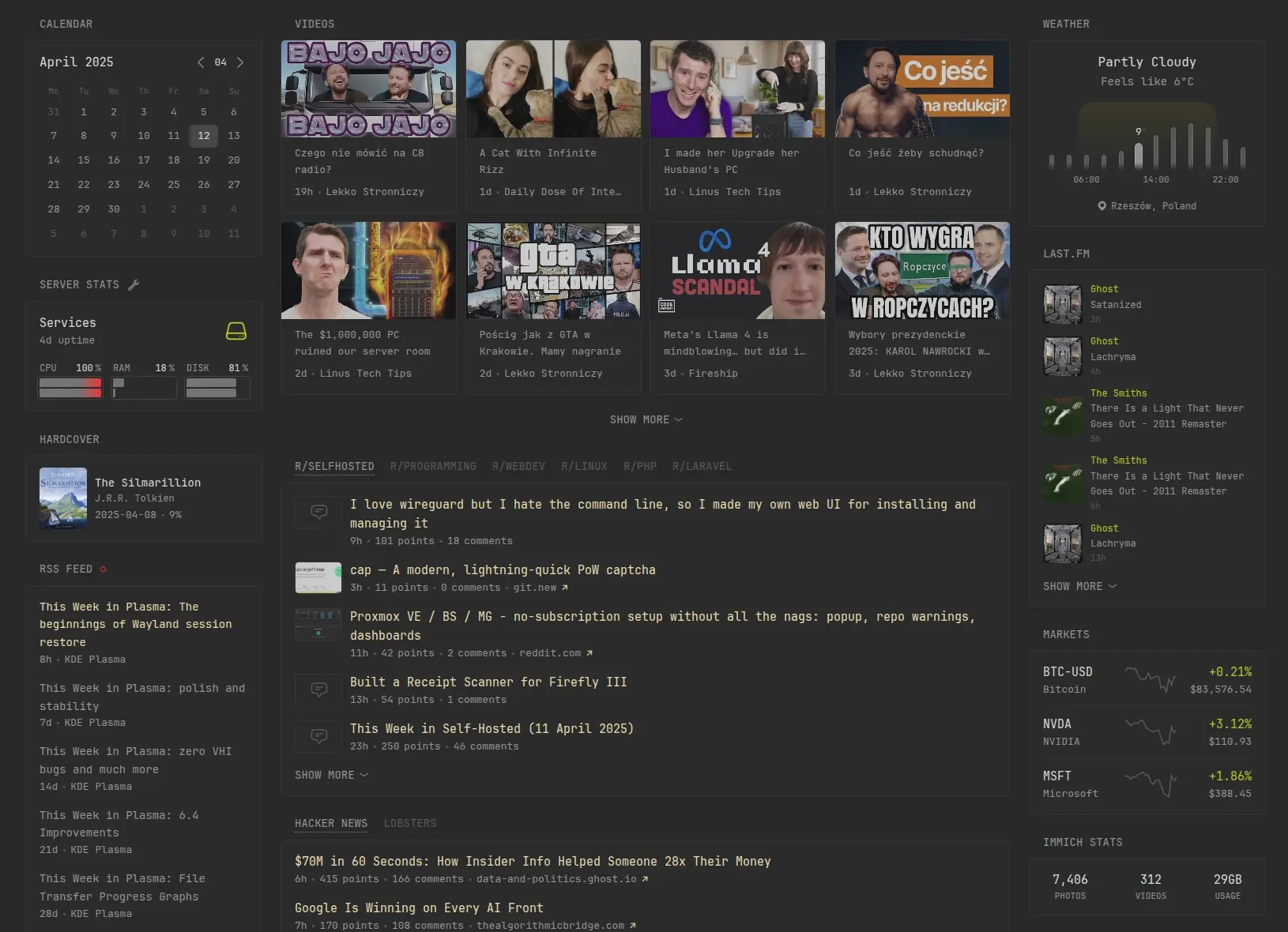Go to next month in calendar
This screenshot has width=1288, height=932.
coord(240,62)
